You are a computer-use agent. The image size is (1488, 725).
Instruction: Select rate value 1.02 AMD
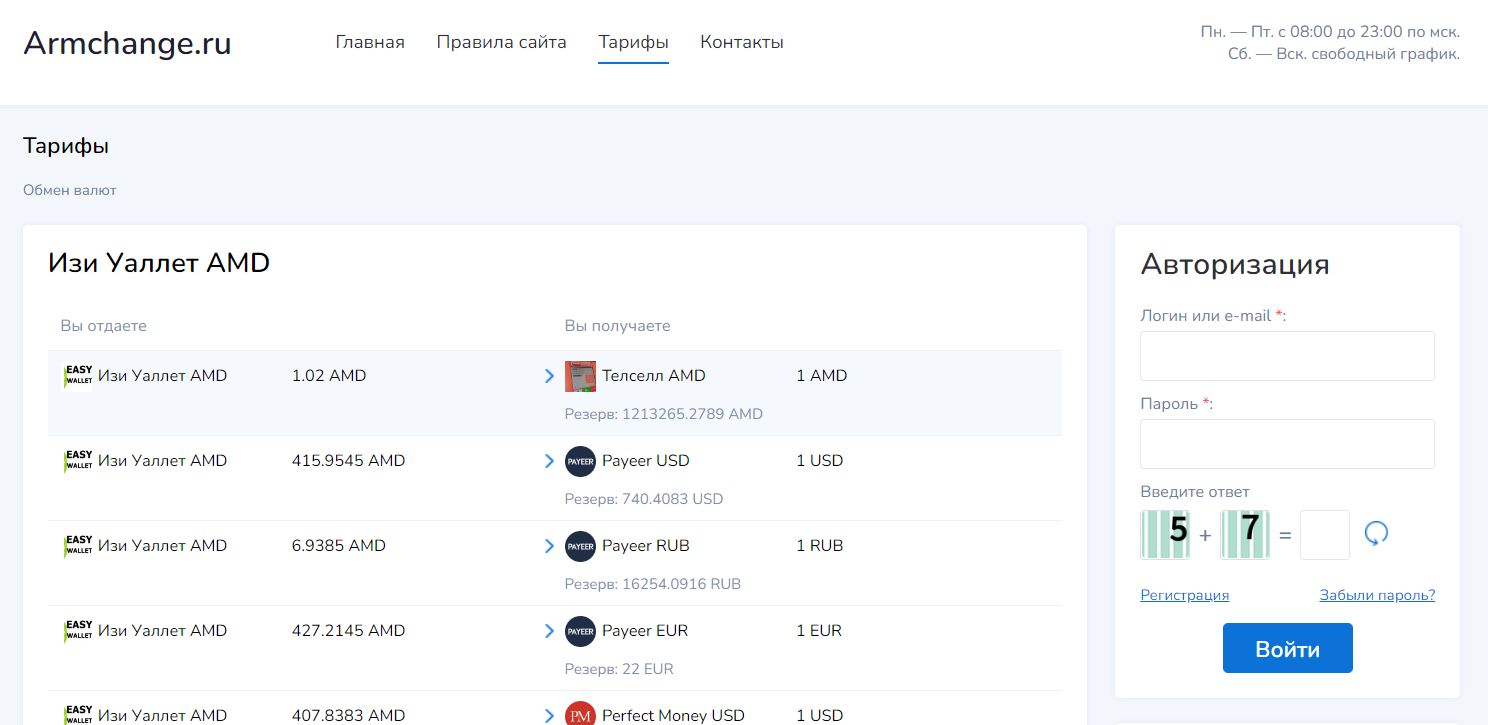(x=329, y=376)
